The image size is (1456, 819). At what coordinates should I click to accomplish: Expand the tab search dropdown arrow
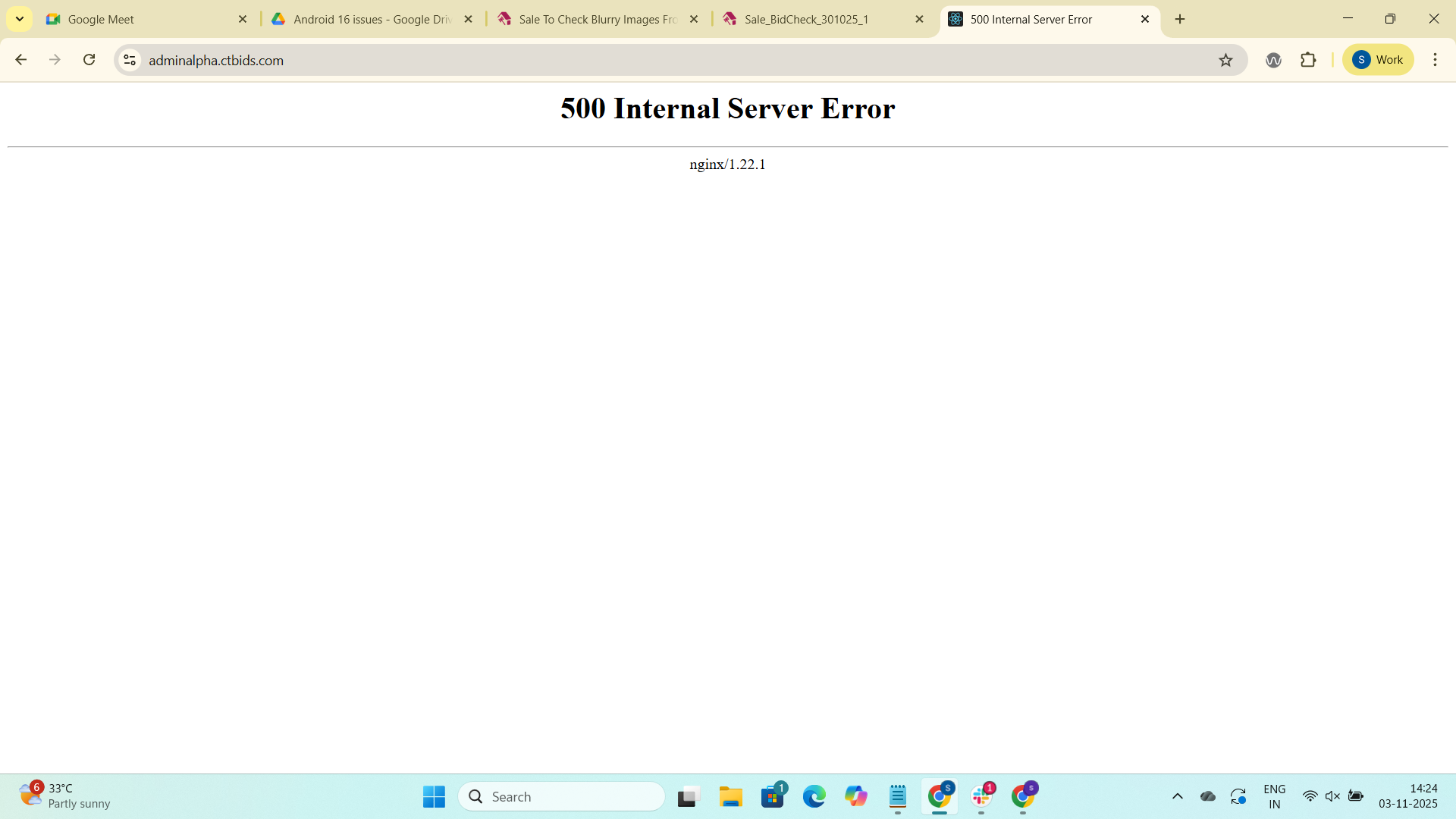(19, 19)
